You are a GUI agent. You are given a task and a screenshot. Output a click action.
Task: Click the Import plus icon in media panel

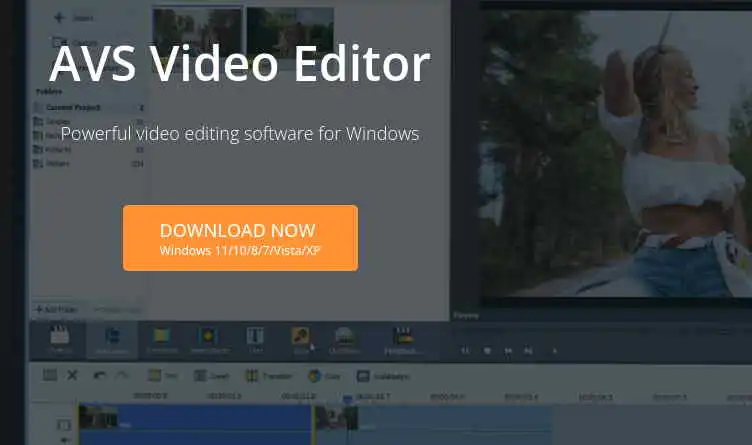pos(59,18)
